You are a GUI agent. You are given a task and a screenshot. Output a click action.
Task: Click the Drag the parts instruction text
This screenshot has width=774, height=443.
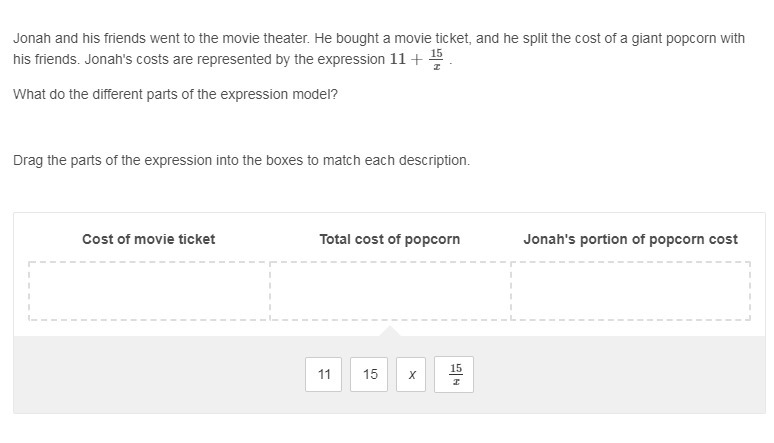click(x=241, y=160)
